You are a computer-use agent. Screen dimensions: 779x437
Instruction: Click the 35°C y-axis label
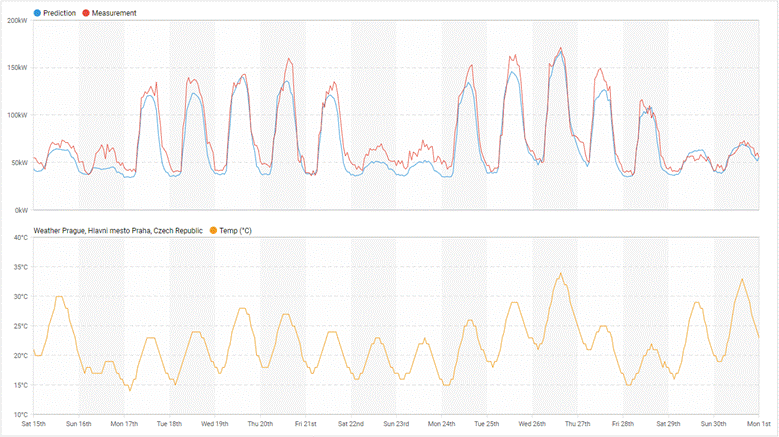pos(21,267)
